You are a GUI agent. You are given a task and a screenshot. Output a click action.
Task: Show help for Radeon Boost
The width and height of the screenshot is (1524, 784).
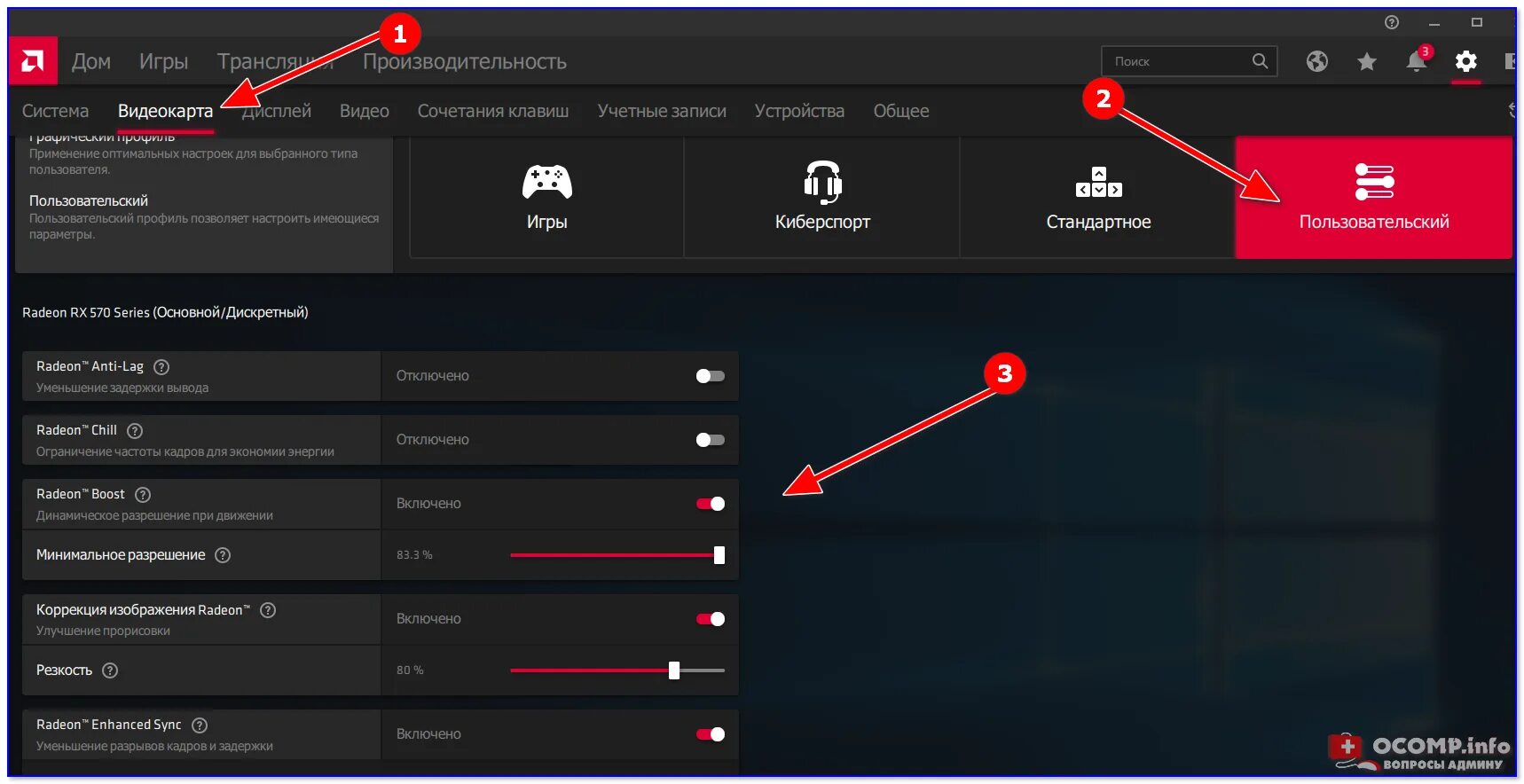[143, 495]
